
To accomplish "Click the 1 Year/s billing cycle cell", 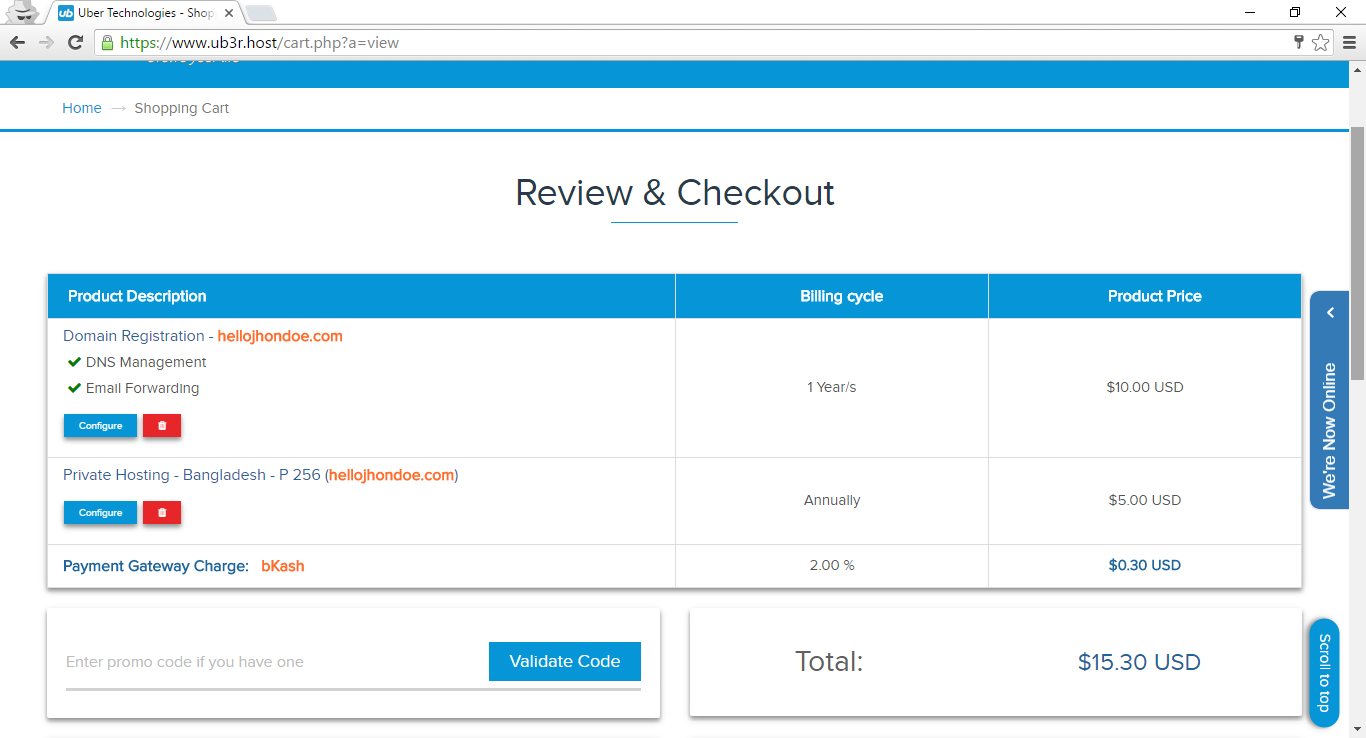I will pyautogui.click(x=831, y=387).
